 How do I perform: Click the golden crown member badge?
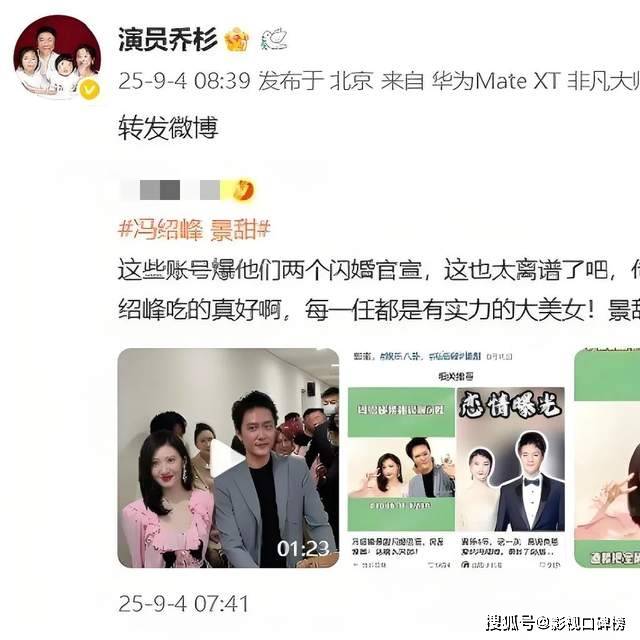(x=237, y=40)
